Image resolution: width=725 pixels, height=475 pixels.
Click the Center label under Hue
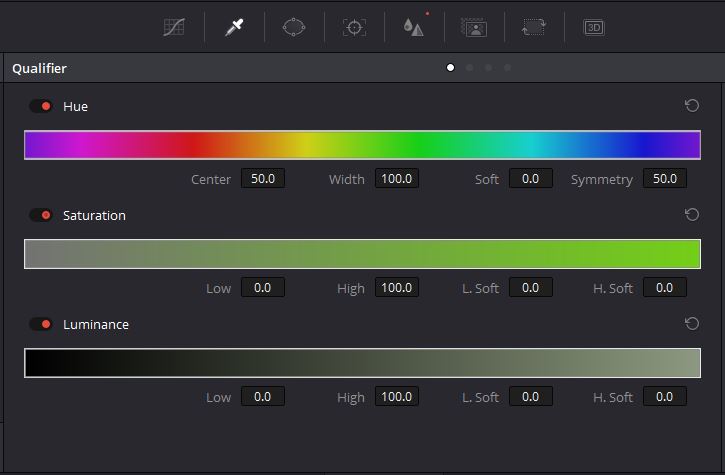pyautogui.click(x=211, y=179)
